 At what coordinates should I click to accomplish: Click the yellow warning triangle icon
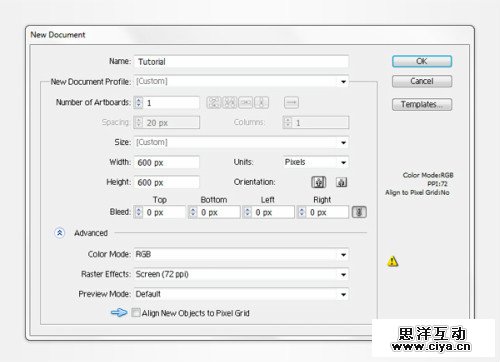(393, 261)
